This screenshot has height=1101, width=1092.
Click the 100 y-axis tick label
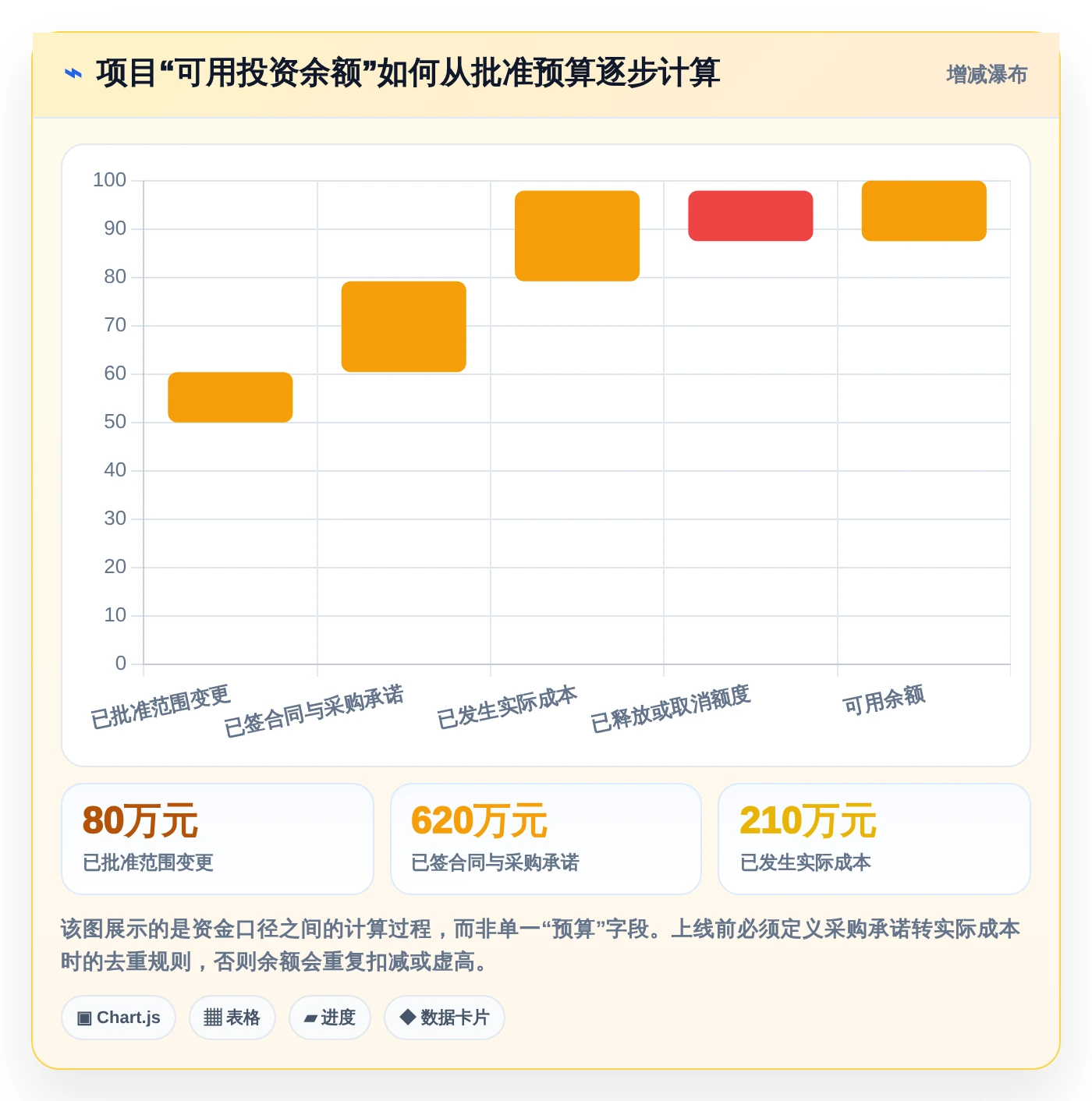click(109, 180)
